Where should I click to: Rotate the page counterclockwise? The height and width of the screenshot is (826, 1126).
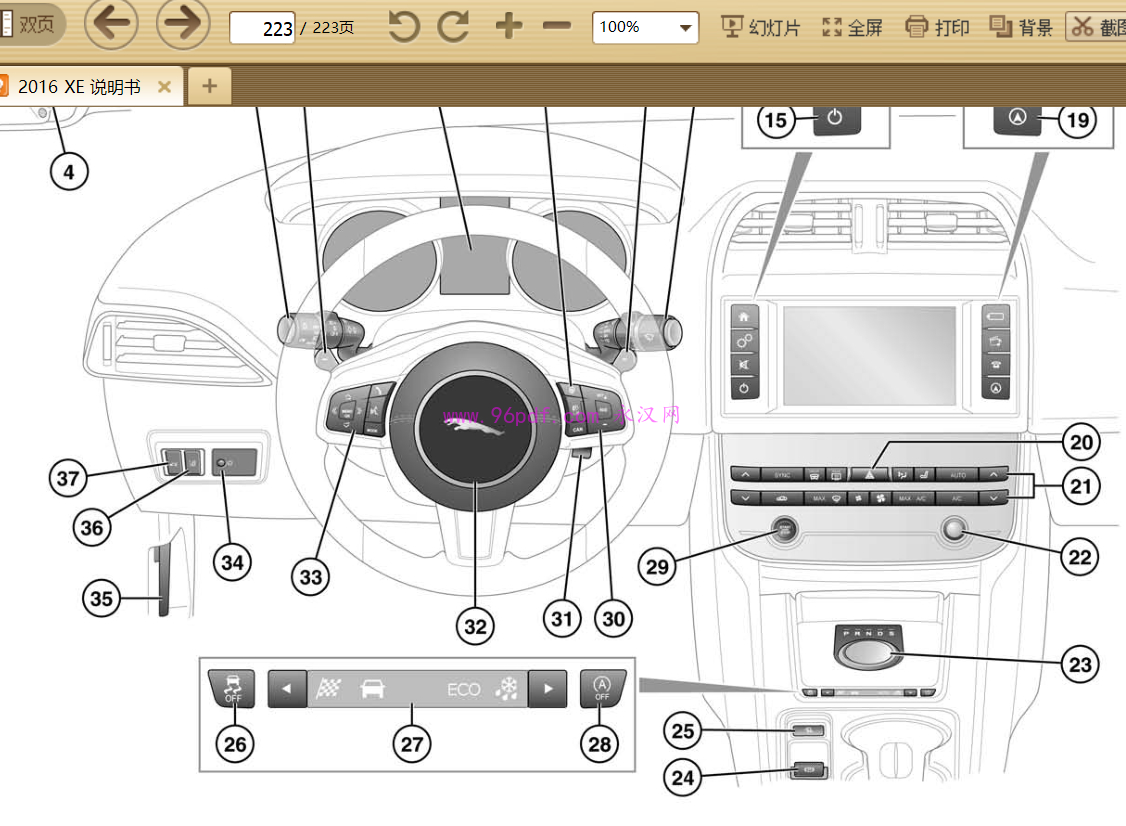[404, 27]
